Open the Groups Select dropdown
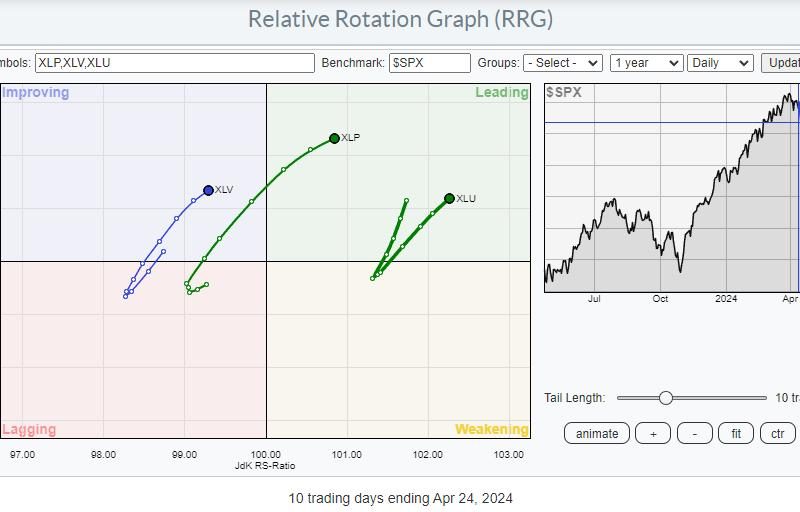This screenshot has width=800, height=512. pyautogui.click(x=563, y=63)
